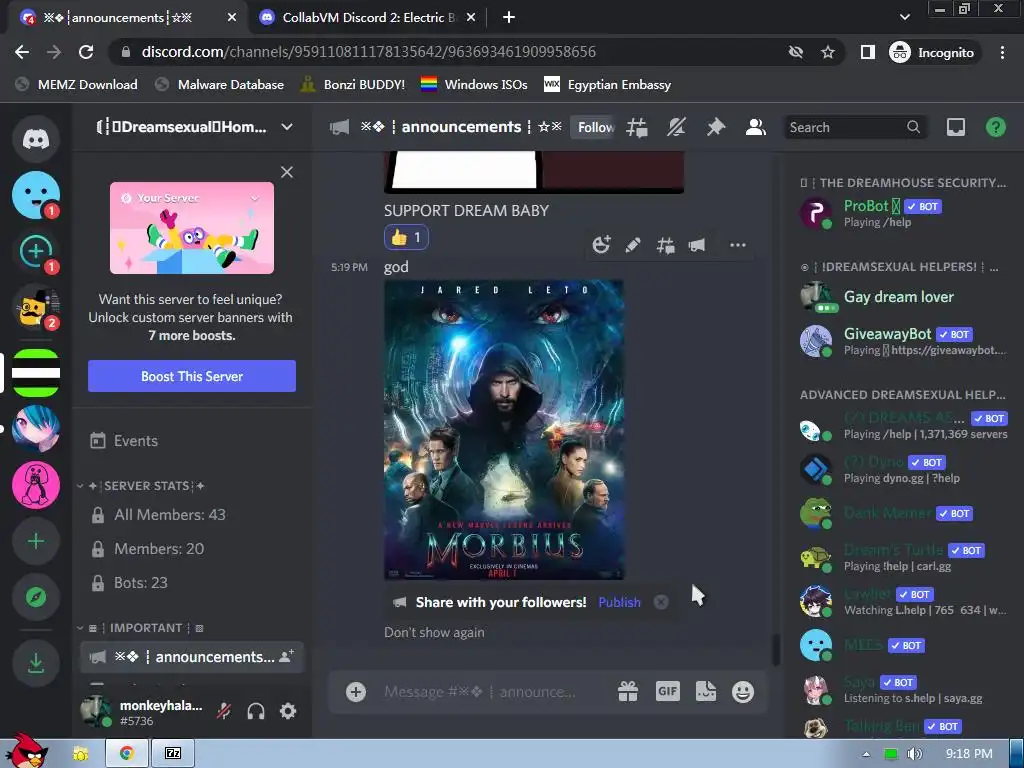The height and width of the screenshot is (768, 1024).
Task: Open a new browser tab
Action: tap(509, 18)
